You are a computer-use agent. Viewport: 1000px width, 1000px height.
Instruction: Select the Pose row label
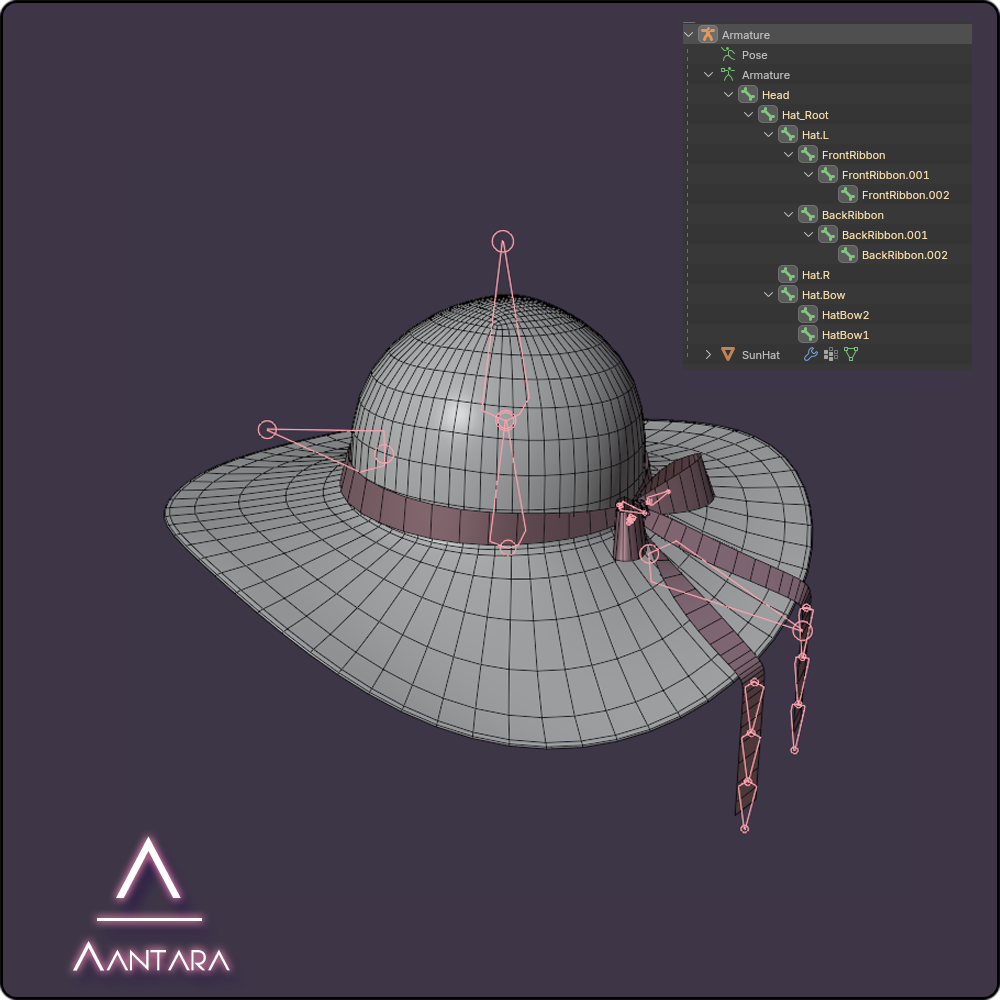pos(754,55)
